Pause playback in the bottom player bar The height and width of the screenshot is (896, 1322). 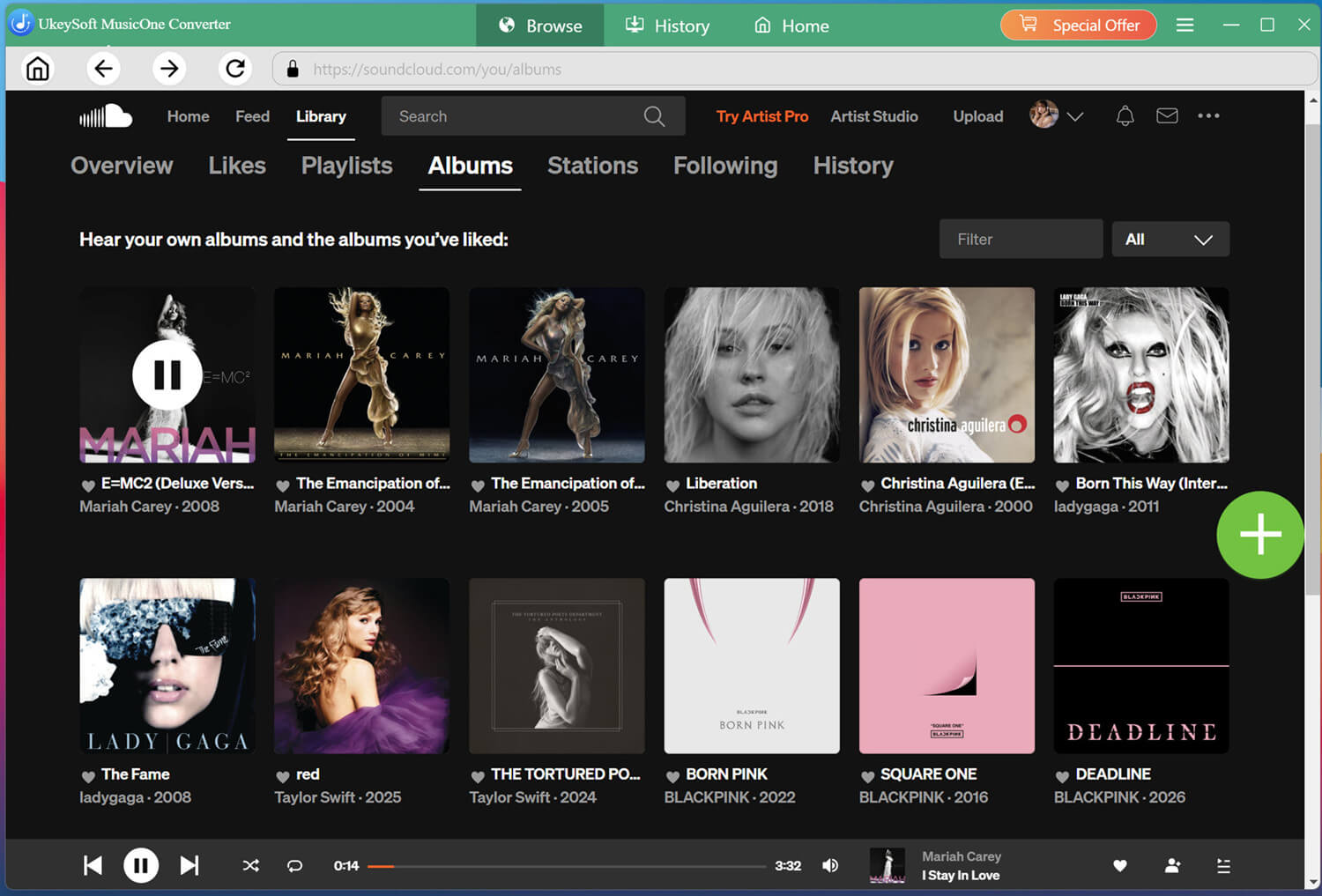click(141, 865)
